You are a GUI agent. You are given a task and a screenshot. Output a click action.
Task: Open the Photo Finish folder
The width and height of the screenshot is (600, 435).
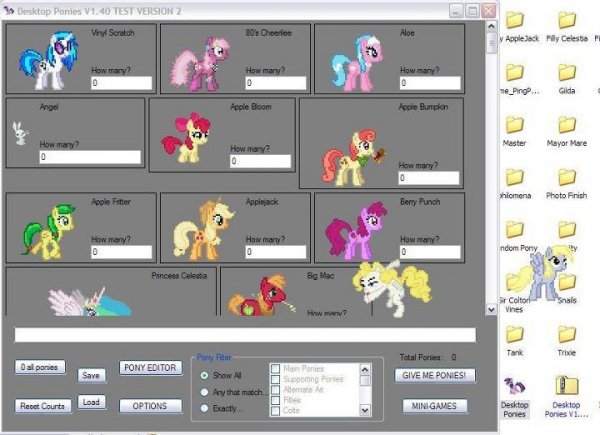pos(567,183)
